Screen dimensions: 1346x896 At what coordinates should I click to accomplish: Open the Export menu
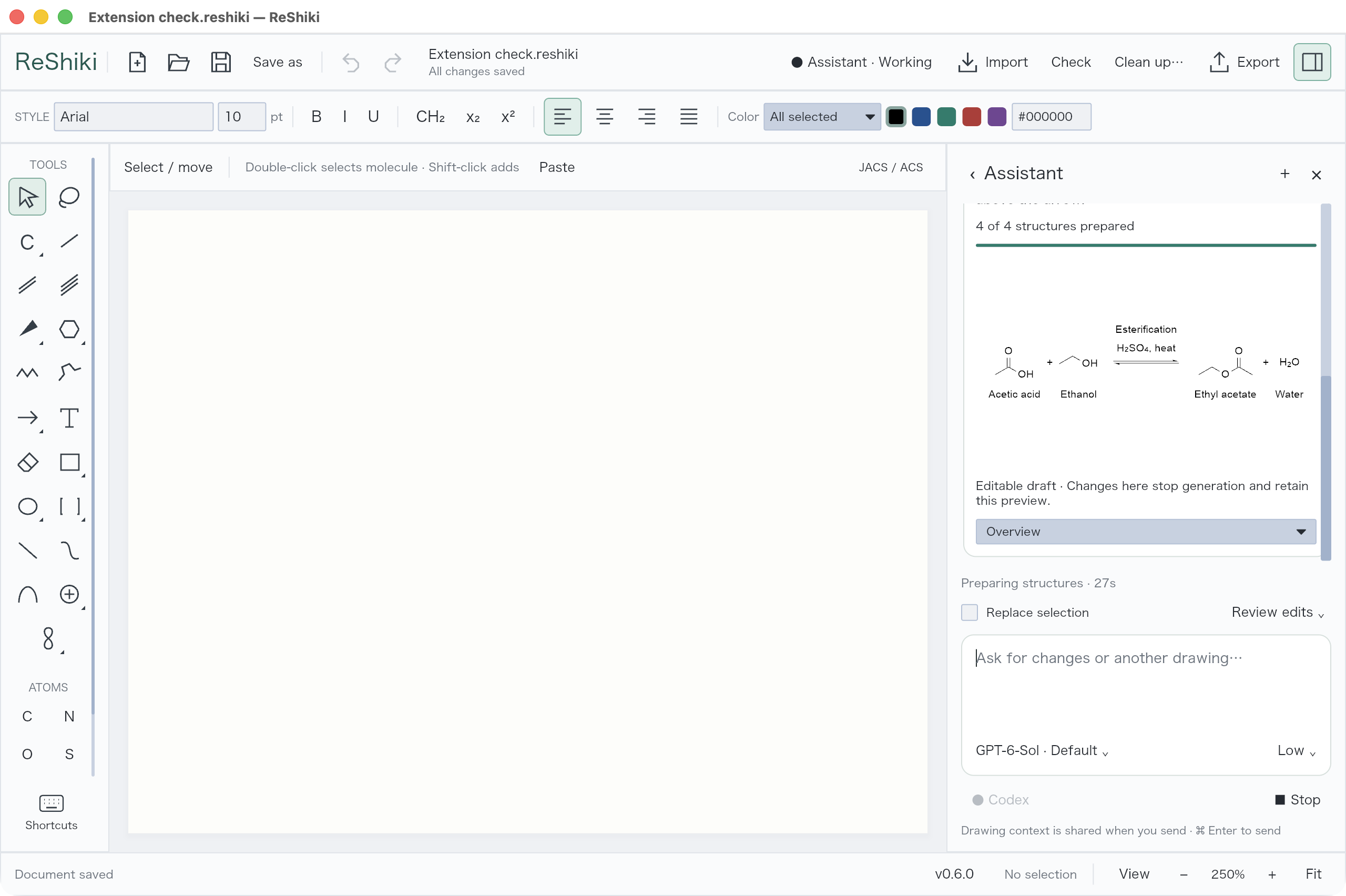pos(1245,62)
